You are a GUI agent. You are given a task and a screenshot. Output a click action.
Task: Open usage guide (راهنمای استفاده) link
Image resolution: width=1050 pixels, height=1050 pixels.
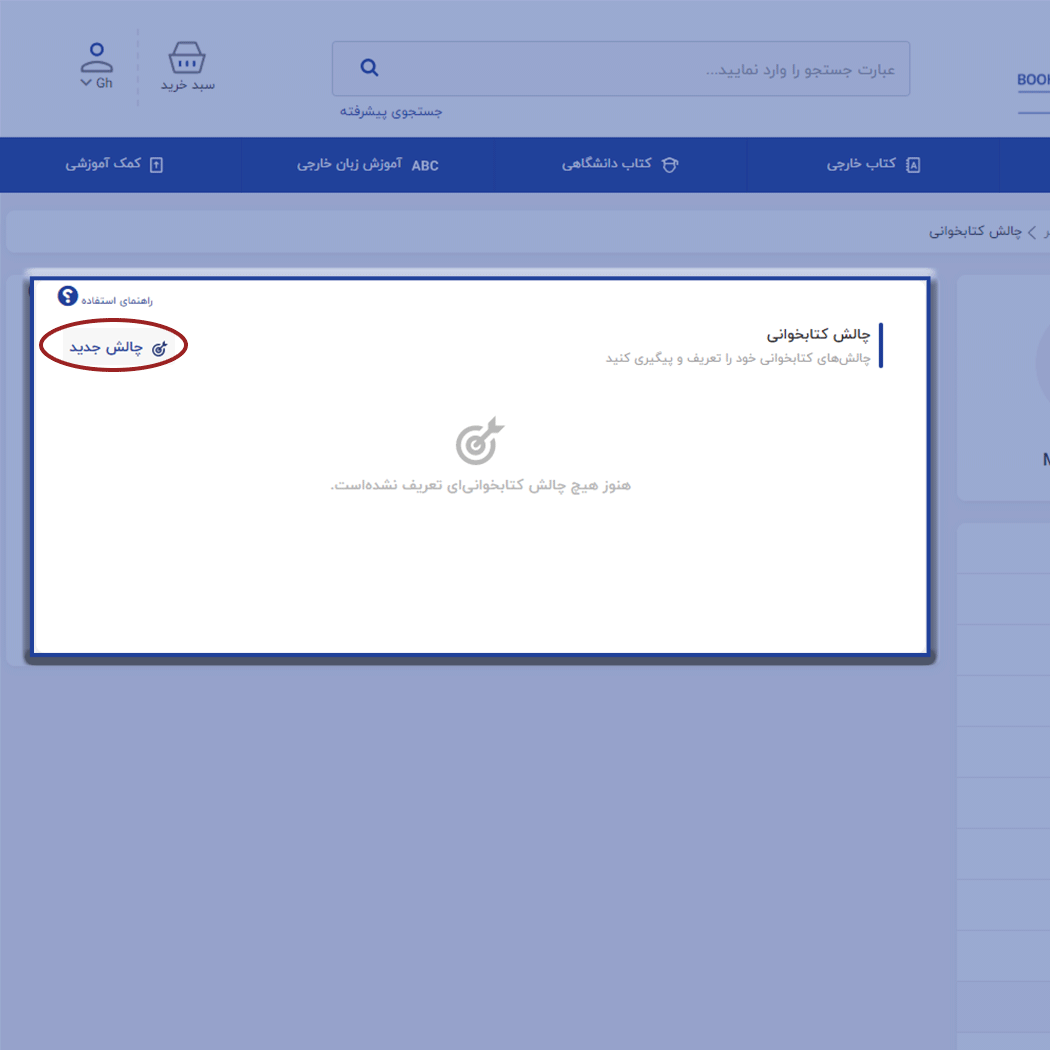pyautogui.click(x=117, y=301)
